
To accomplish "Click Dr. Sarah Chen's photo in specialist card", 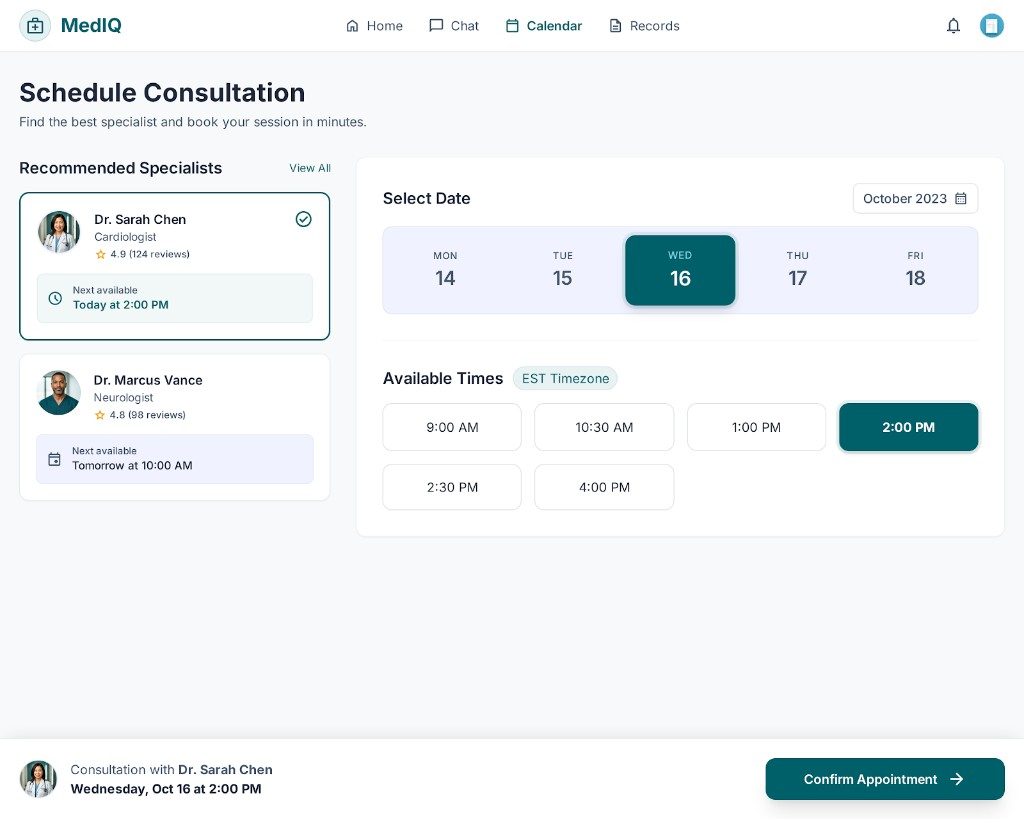I will pos(59,232).
